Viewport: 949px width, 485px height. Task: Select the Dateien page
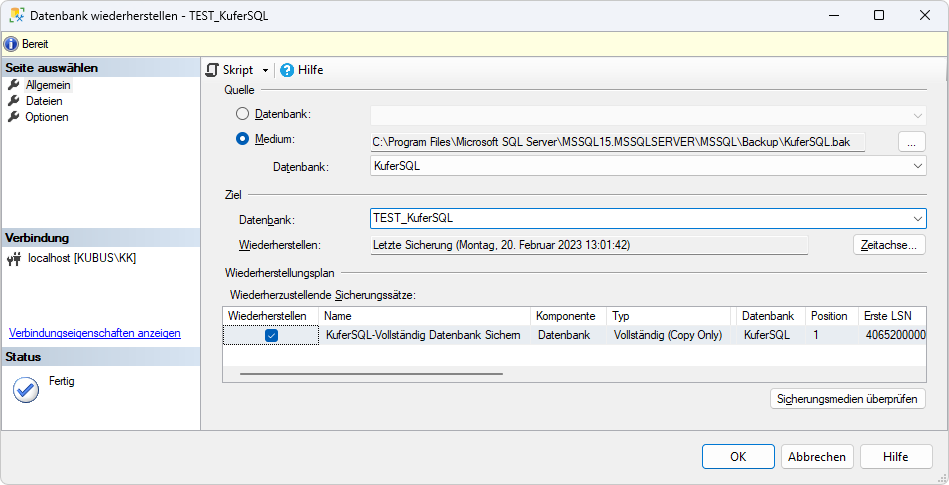[44, 101]
